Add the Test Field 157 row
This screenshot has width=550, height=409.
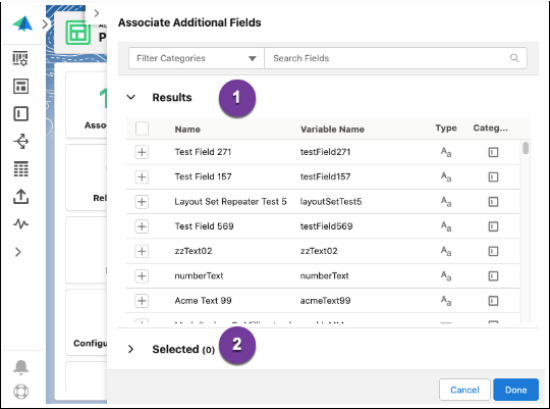click(142, 177)
